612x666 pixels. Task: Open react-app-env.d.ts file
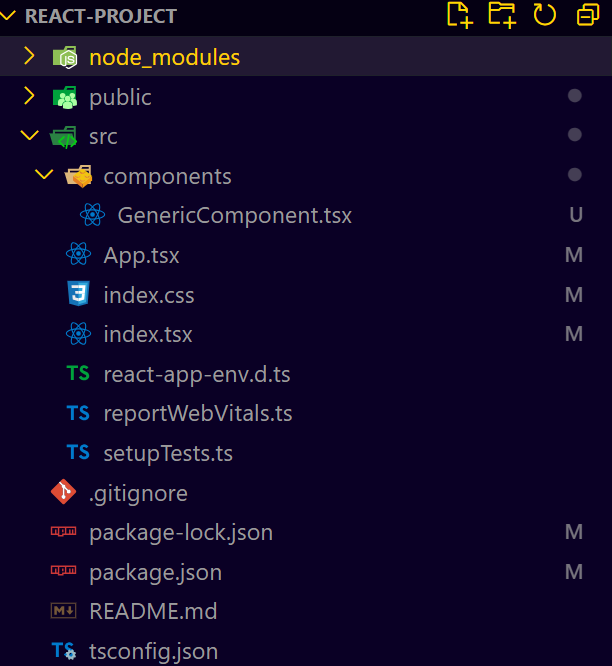coord(197,375)
